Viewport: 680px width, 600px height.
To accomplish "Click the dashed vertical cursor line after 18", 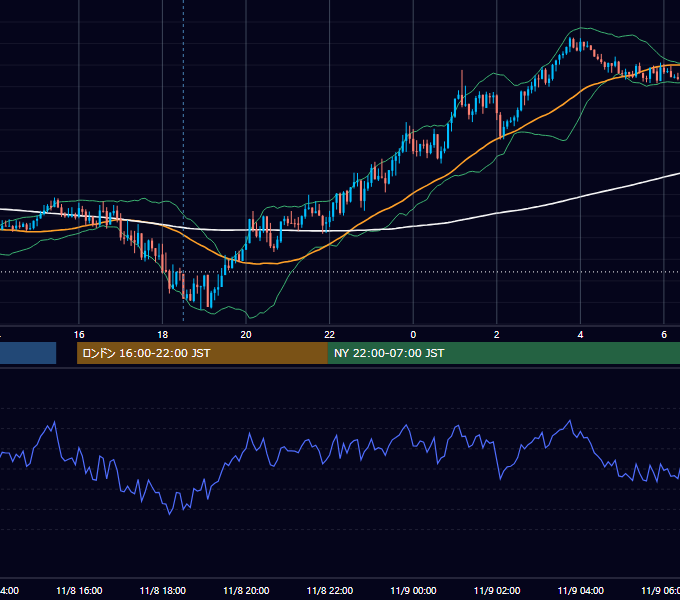I will pyautogui.click(x=183, y=160).
